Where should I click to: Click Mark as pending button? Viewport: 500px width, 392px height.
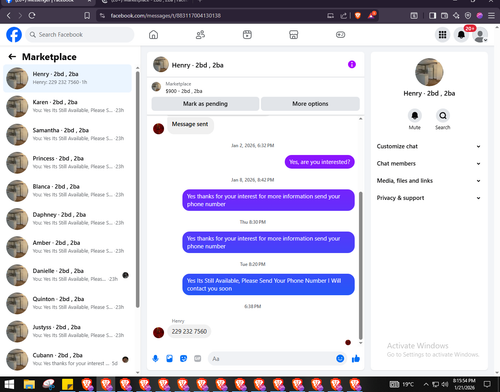[205, 104]
